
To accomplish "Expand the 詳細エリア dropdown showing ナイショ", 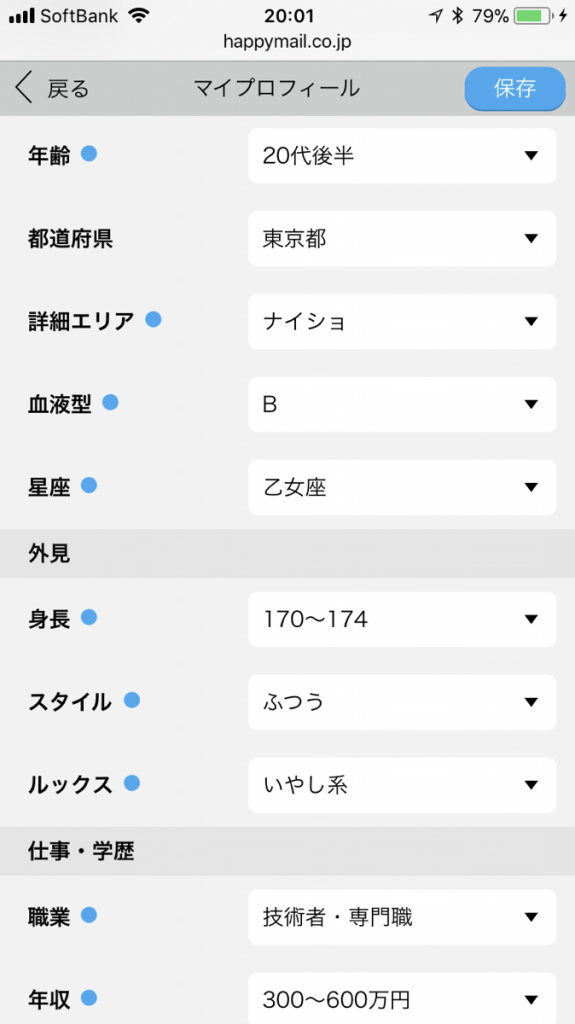I will pyautogui.click(x=402, y=321).
